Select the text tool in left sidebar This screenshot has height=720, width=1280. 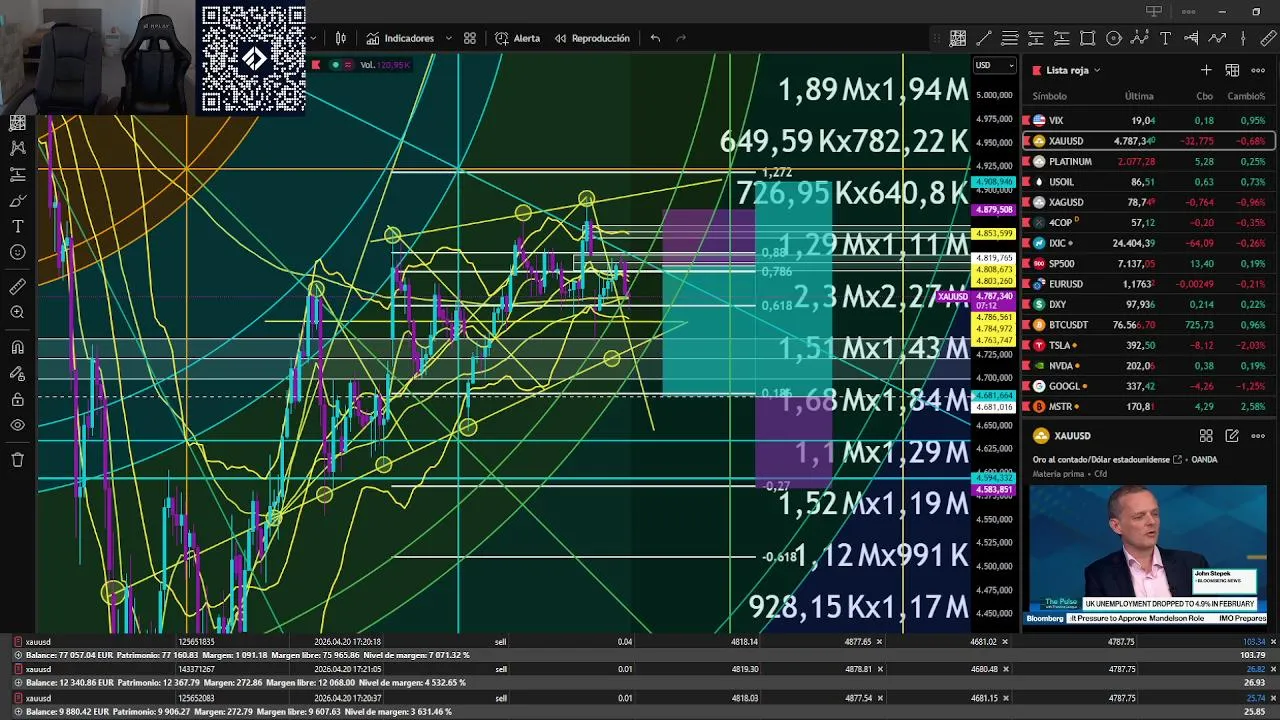(17, 226)
